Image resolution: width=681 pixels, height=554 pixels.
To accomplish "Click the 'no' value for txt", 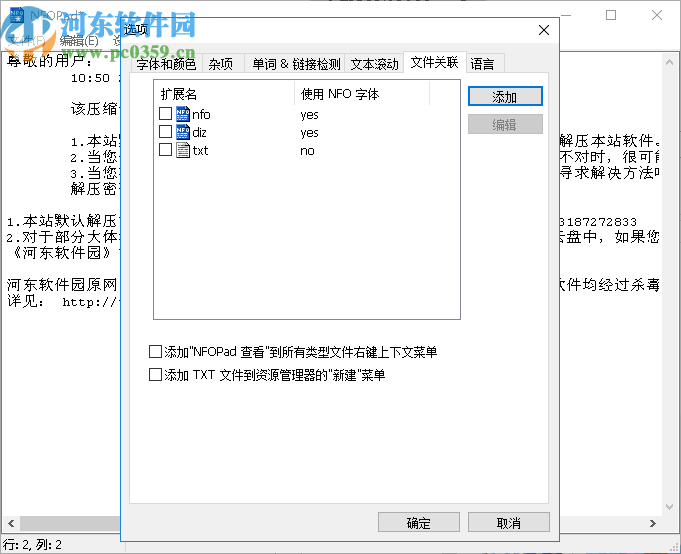I will coord(307,151).
